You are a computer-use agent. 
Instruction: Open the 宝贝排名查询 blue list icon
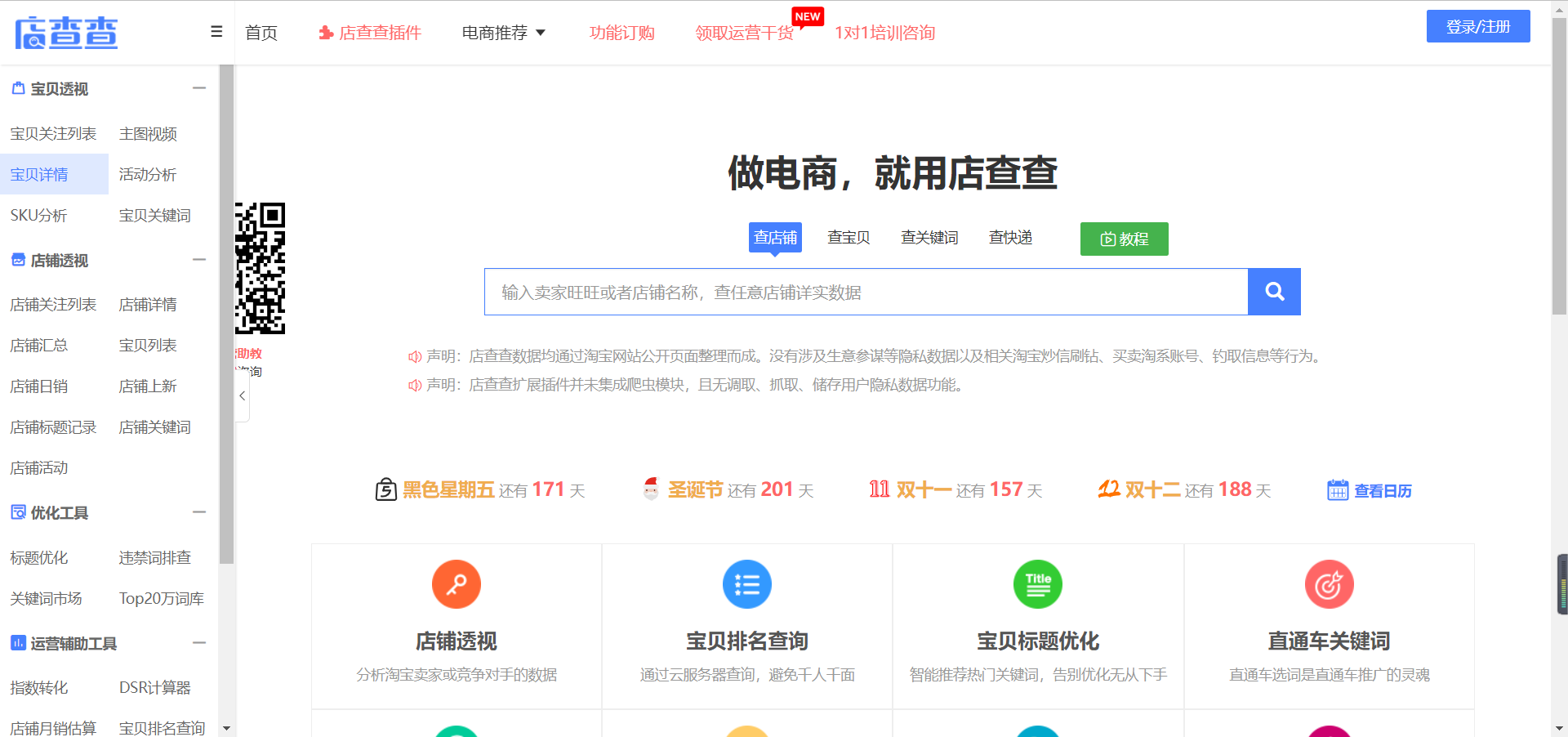tap(747, 584)
